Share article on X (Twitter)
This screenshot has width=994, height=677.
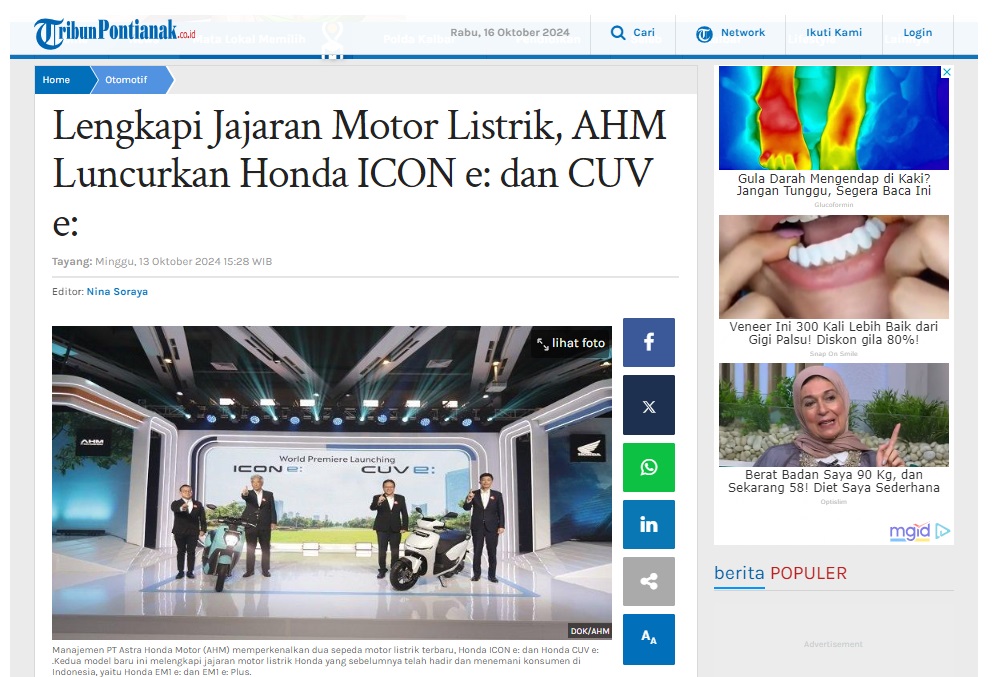pyautogui.click(x=649, y=406)
